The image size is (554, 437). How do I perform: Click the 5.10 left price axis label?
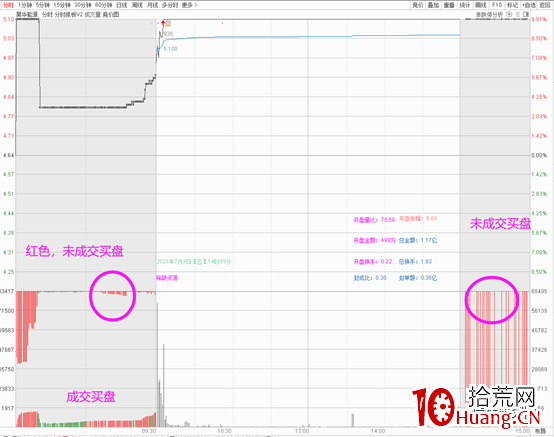8,19
